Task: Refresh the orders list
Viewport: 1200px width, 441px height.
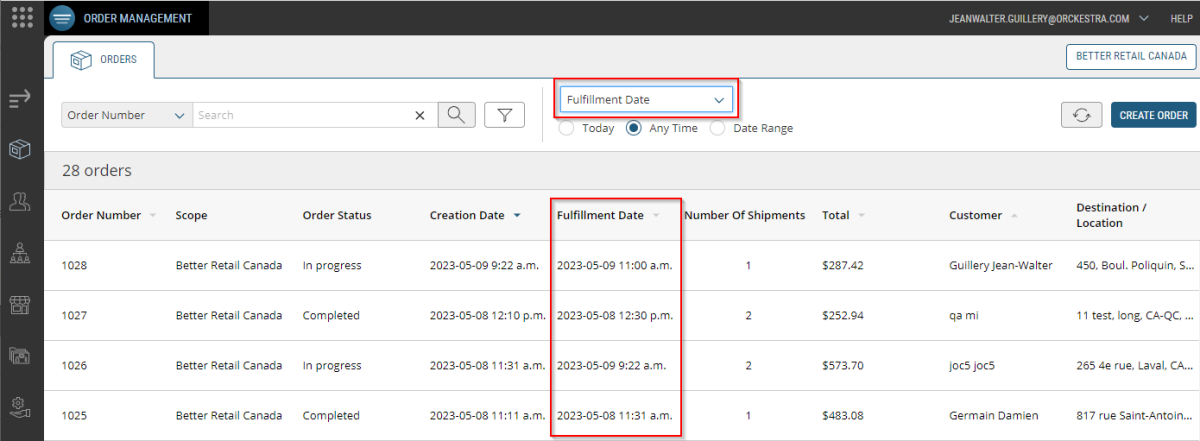Action: (1081, 115)
